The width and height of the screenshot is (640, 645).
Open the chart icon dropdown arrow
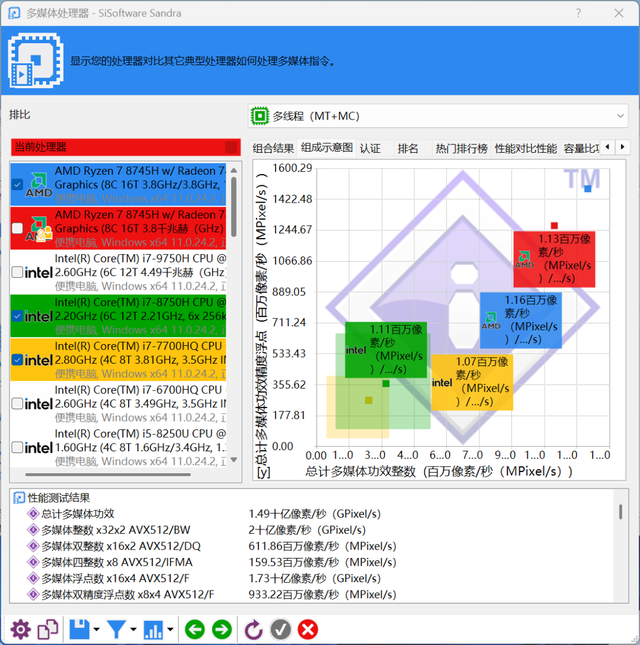[x=170, y=629]
